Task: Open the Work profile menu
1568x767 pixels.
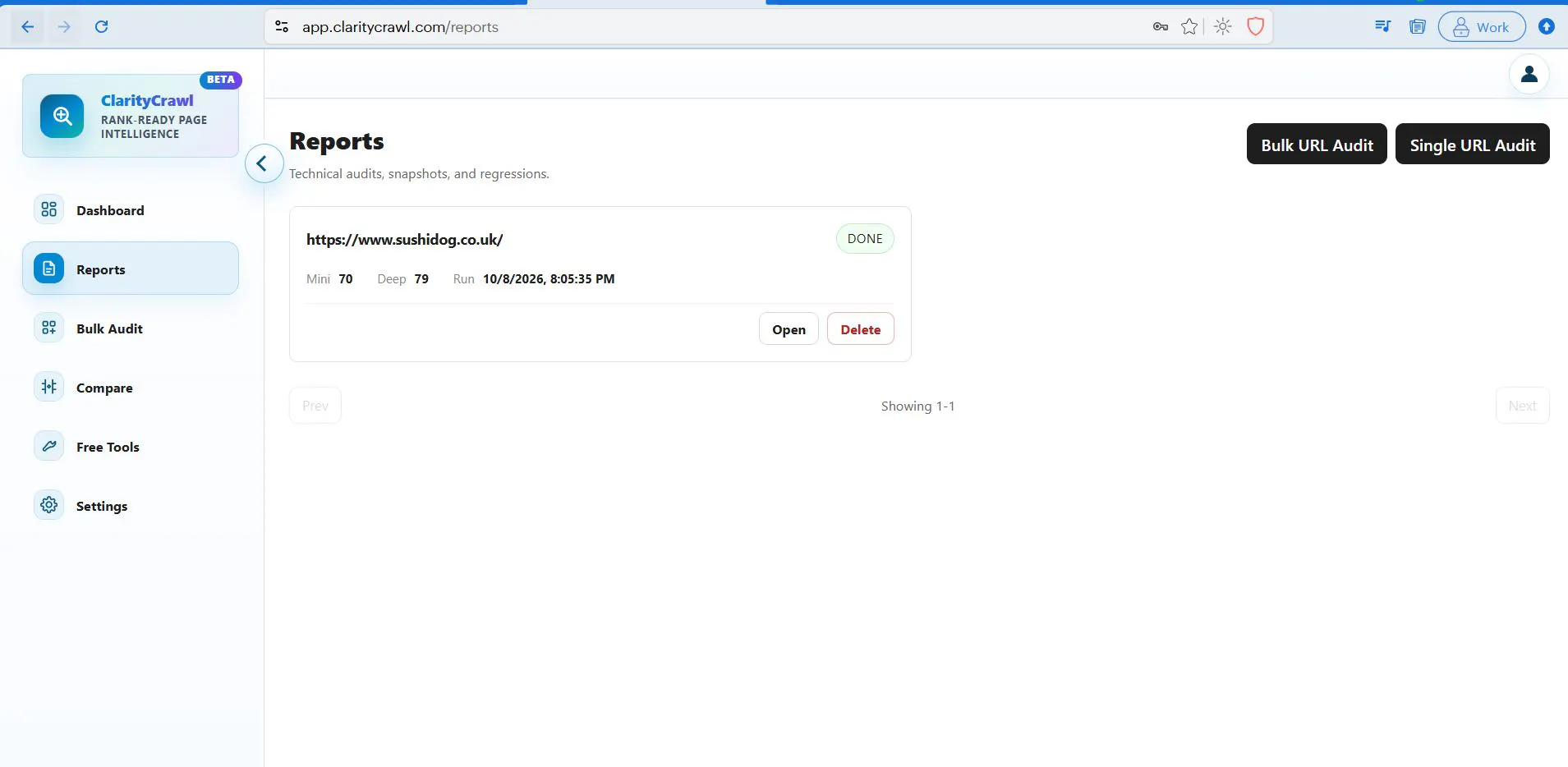Action: (1482, 27)
